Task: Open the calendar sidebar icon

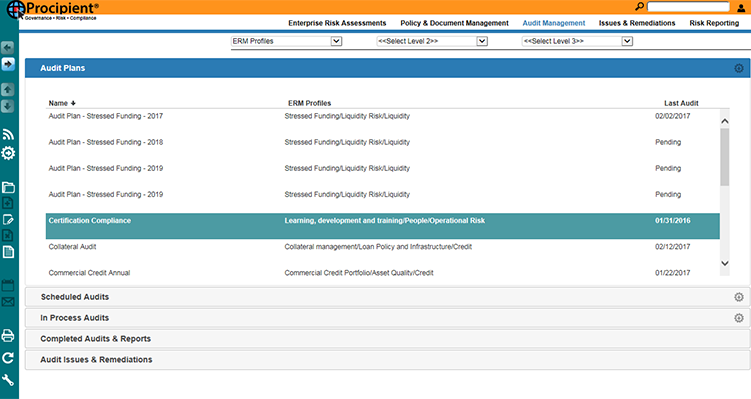Action: pyautogui.click(x=8, y=285)
